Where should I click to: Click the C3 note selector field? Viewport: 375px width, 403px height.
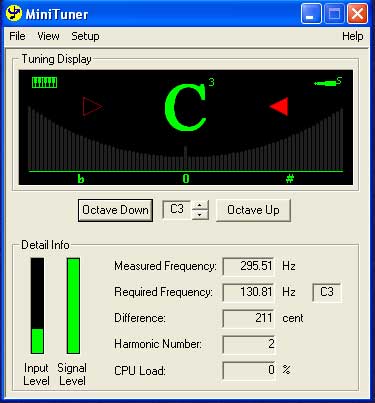(177, 210)
